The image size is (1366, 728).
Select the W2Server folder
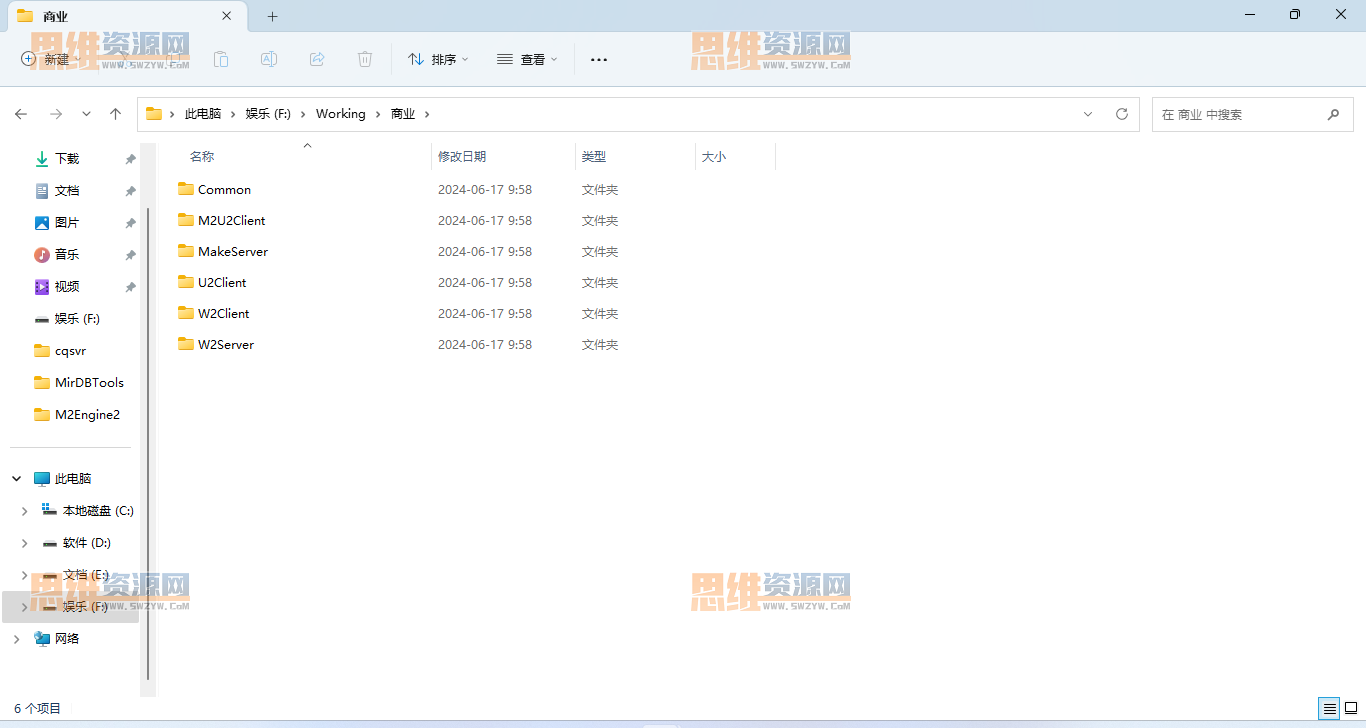point(226,345)
